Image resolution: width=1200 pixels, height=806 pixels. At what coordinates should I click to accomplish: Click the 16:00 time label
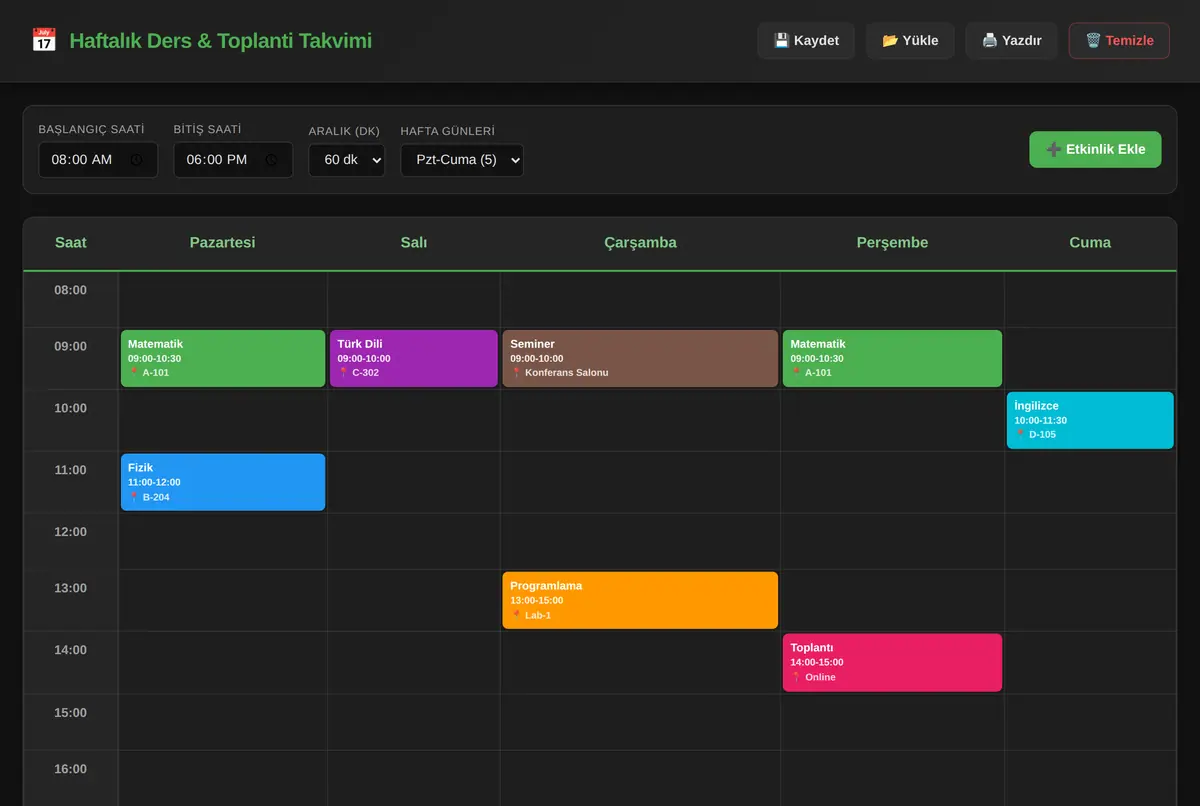click(x=71, y=769)
